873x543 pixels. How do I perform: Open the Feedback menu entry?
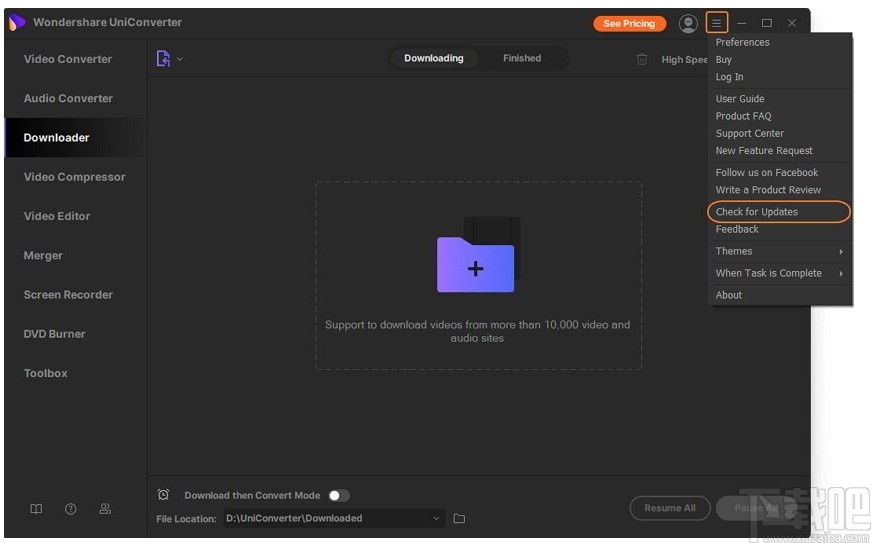pyautogui.click(x=737, y=229)
